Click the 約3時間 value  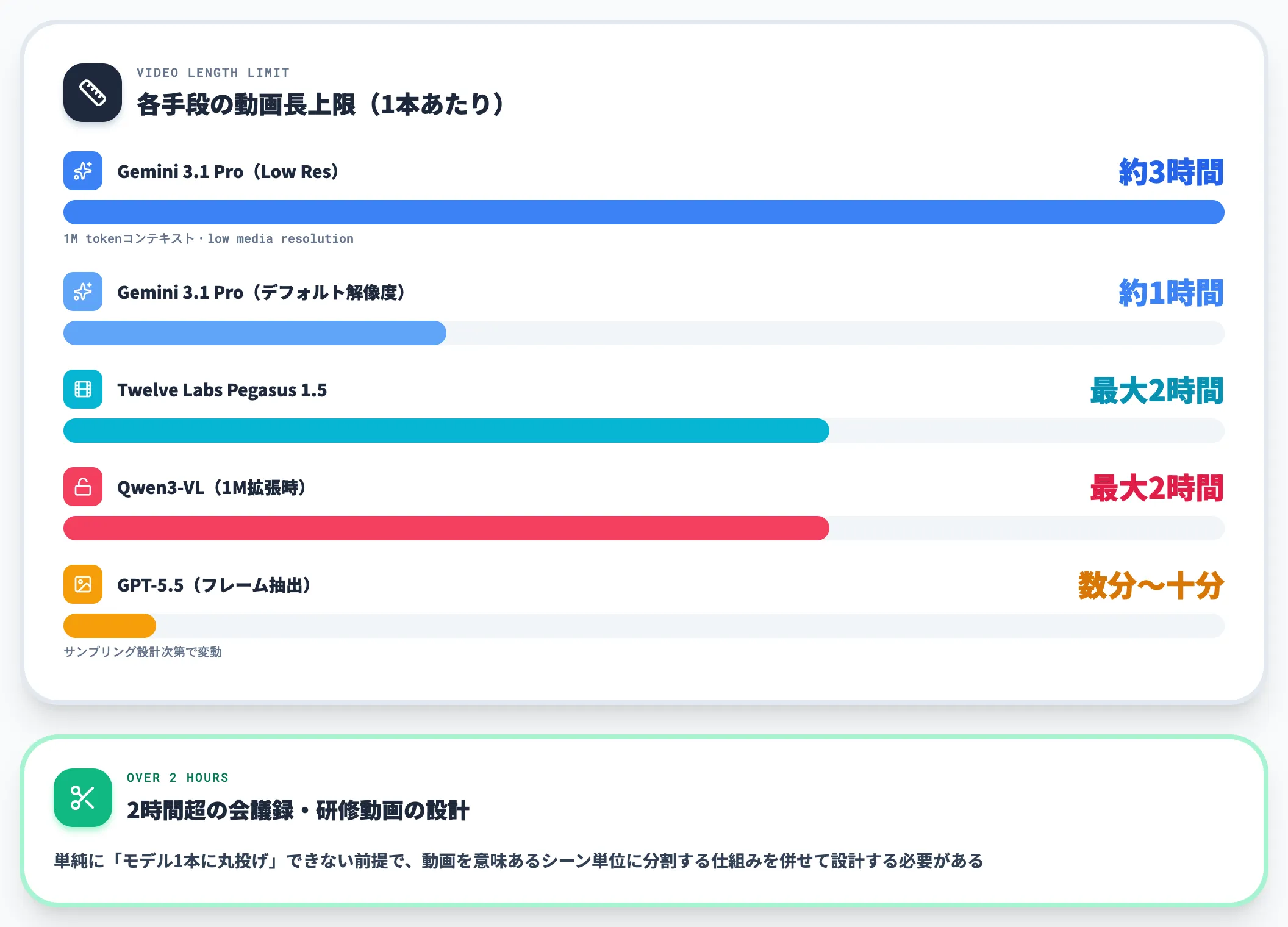(1171, 172)
